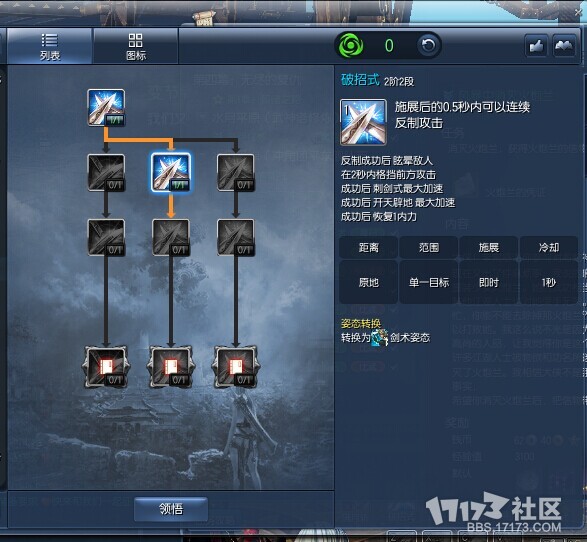Close the skill window with X
The height and width of the screenshot is (542, 587).
click(x=578, y=12)
